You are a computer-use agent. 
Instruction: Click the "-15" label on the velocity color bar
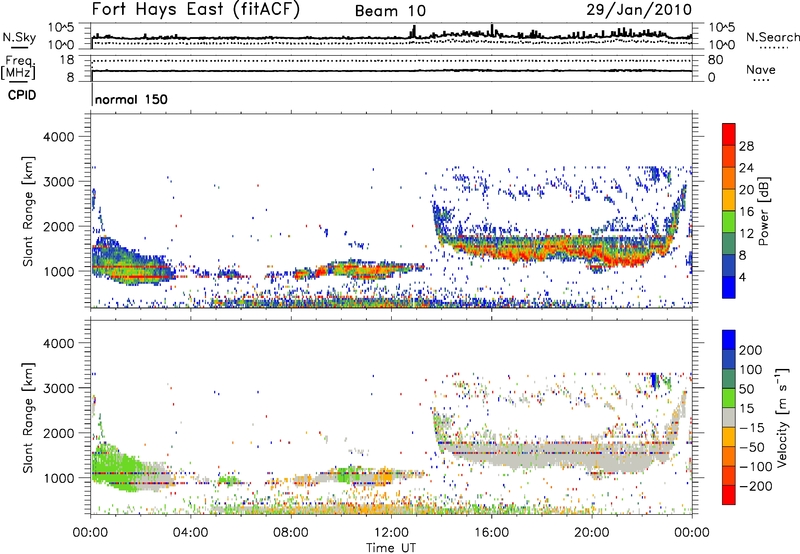pos(752,428)
